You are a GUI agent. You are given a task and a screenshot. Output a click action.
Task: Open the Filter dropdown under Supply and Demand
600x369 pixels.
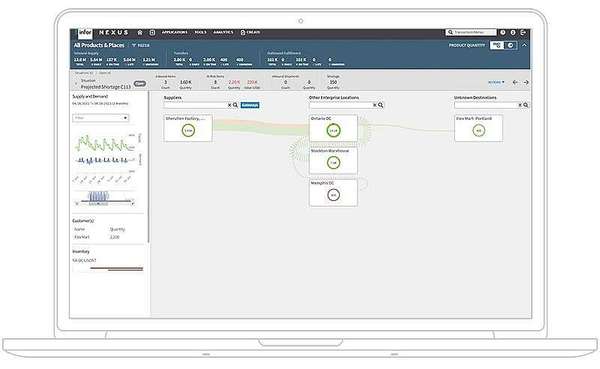(101, 118)
